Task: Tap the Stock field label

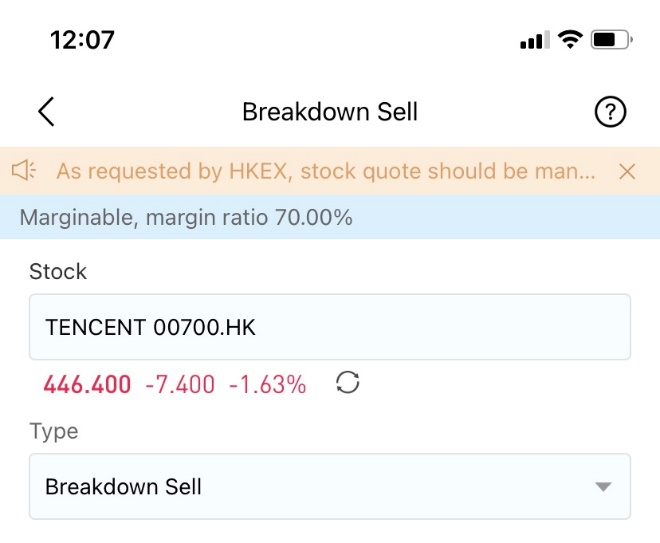Action: click(58, 271)
